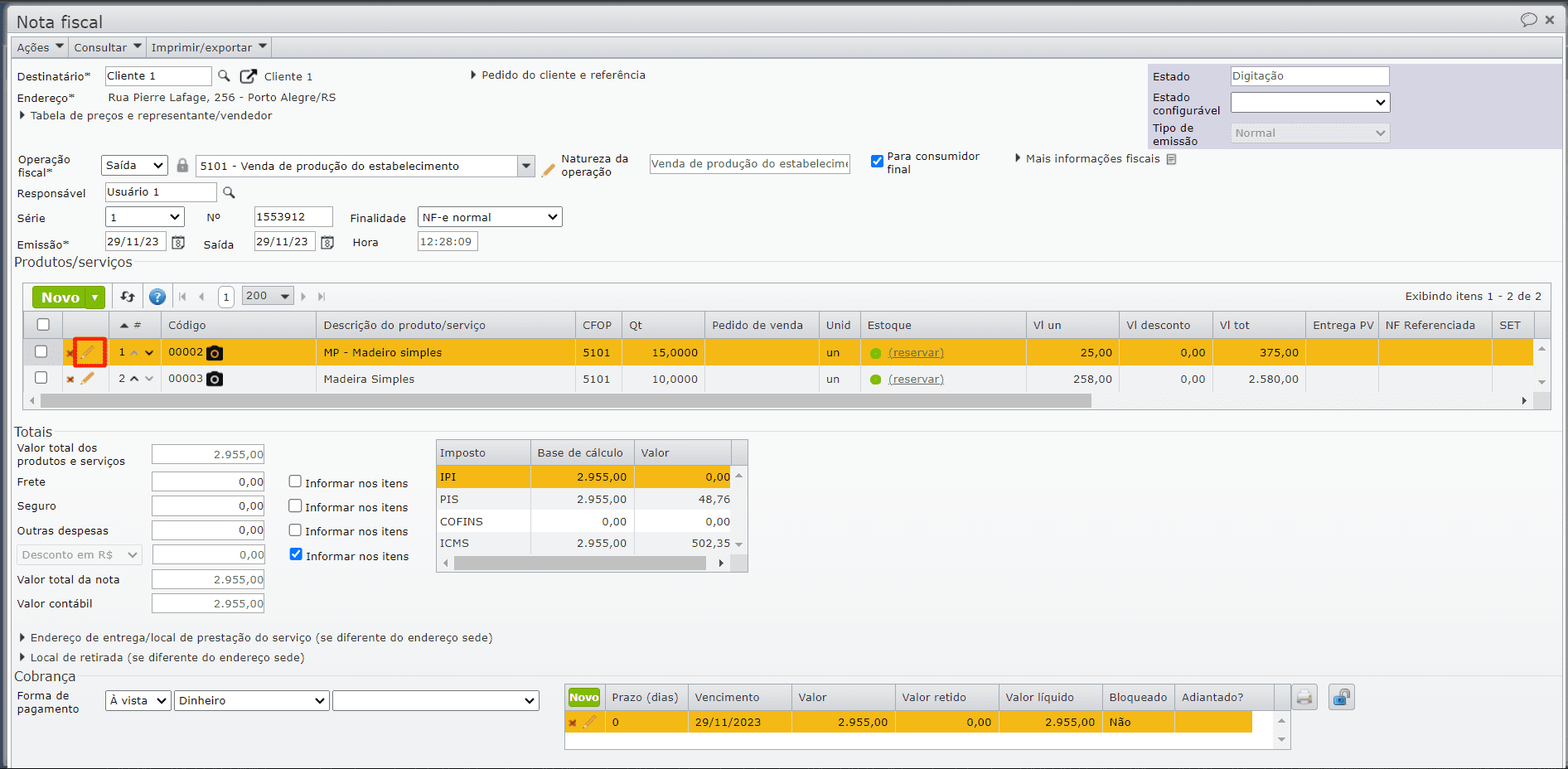Click the printer icon in Cobrança section
The height and width of the screenshot is (769, 1568).
(x=1304, y=698)
